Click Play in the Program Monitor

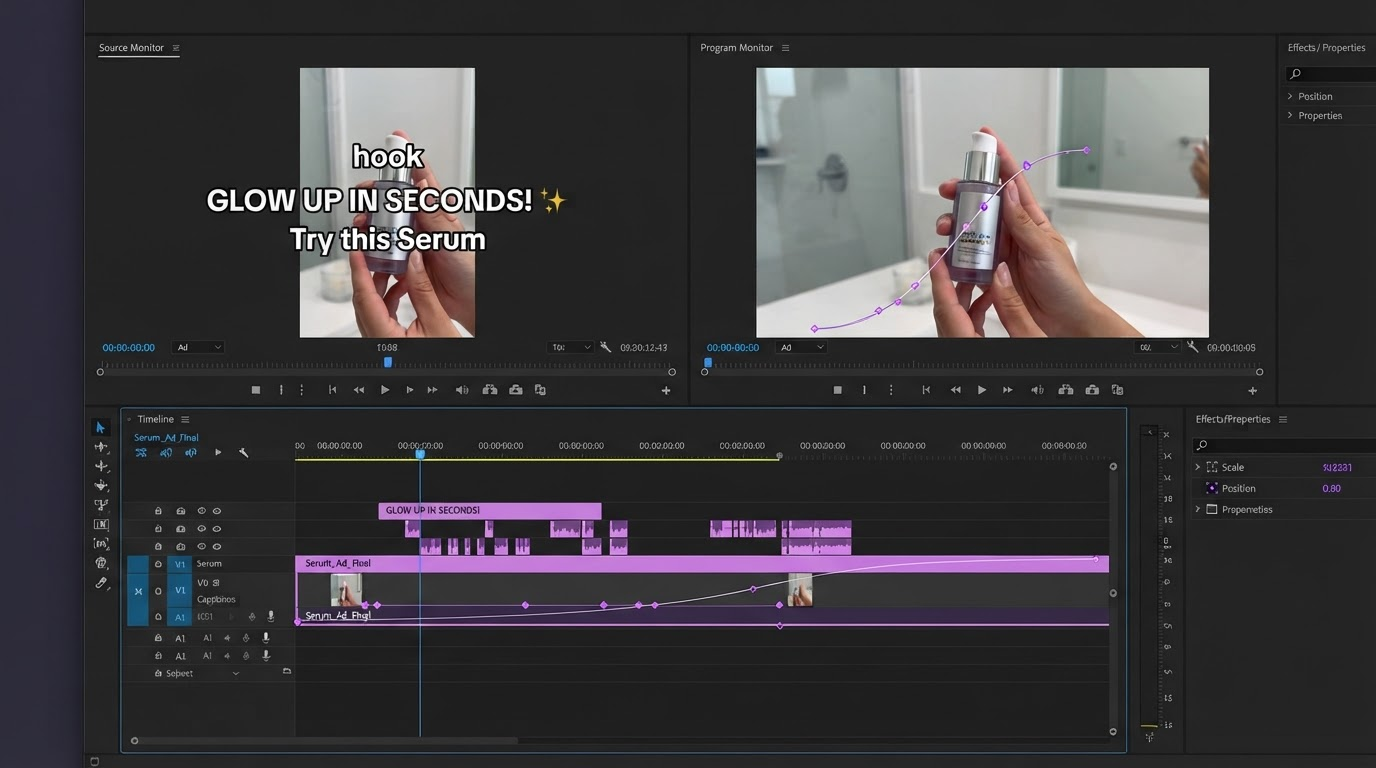[982, 390]
